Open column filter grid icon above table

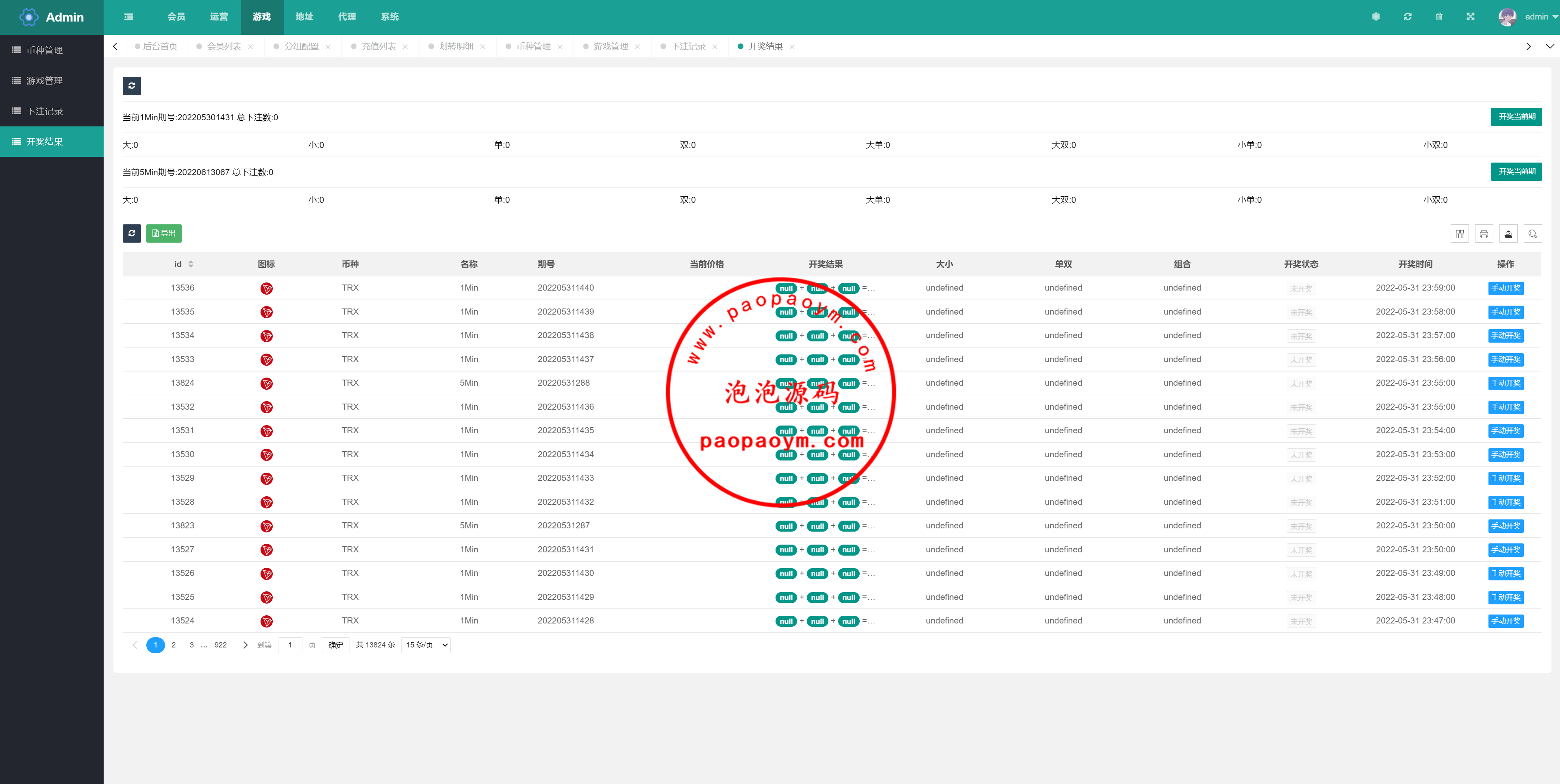pos(1460,234)
